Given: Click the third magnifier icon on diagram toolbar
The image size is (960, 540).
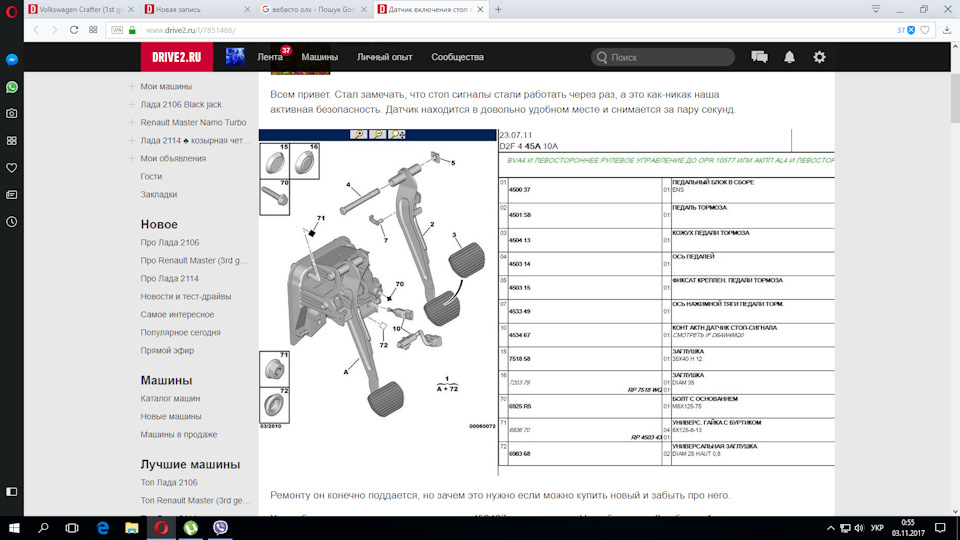Looking at the screenshot, I should click(x=397, y=134).
